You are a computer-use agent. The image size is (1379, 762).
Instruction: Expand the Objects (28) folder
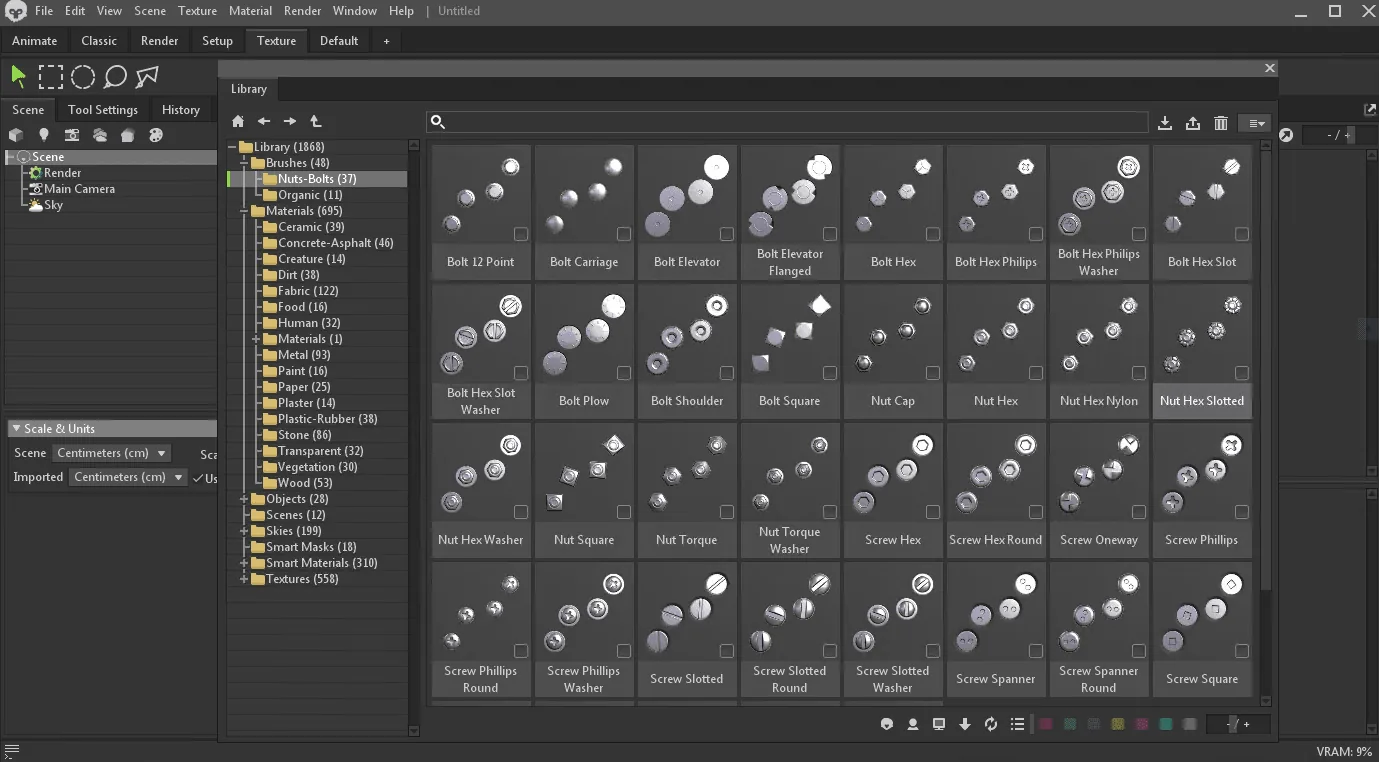(x=244, y=499)
